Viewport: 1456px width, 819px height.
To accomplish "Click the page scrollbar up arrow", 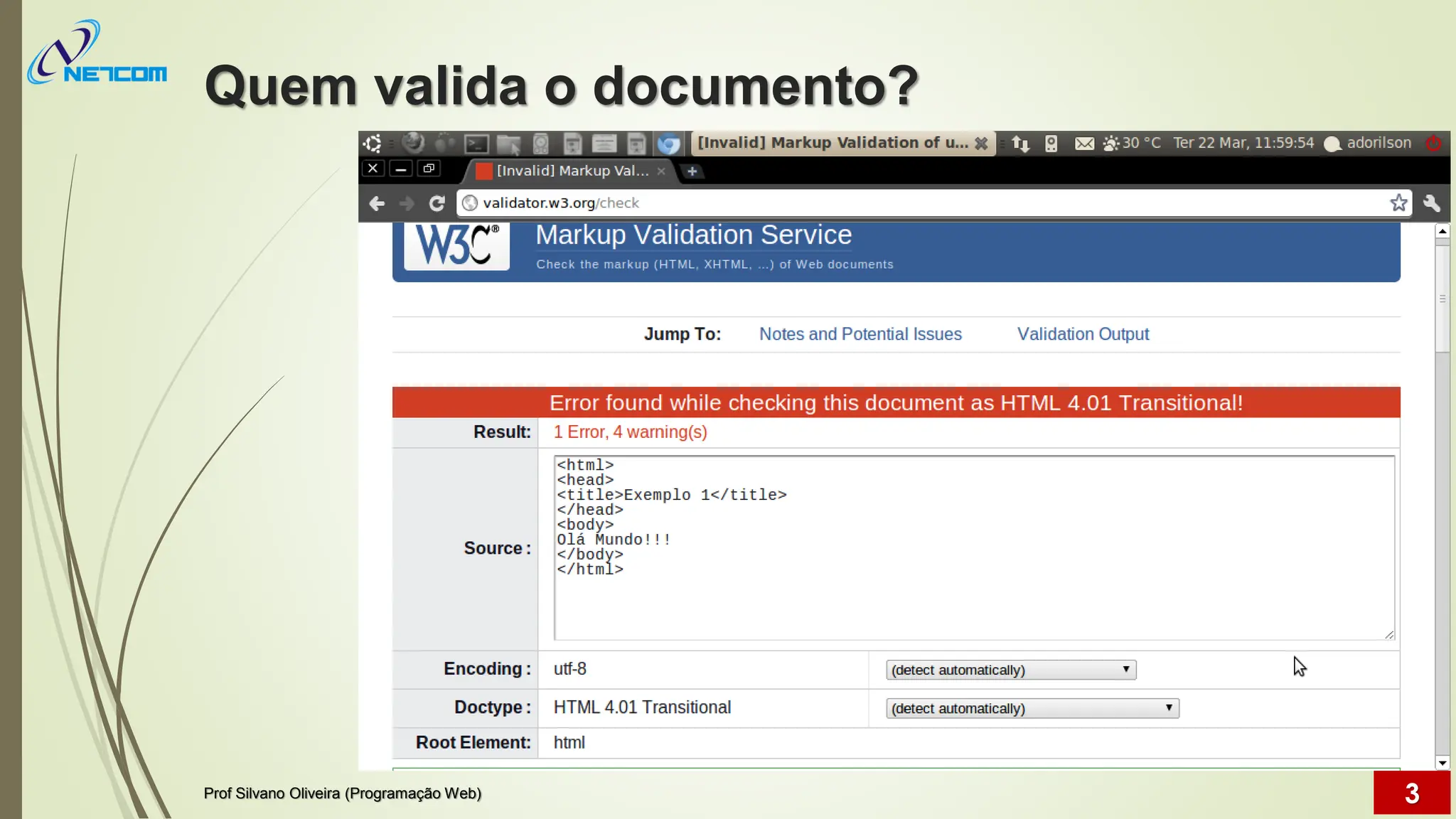I will coord(1442,231).
